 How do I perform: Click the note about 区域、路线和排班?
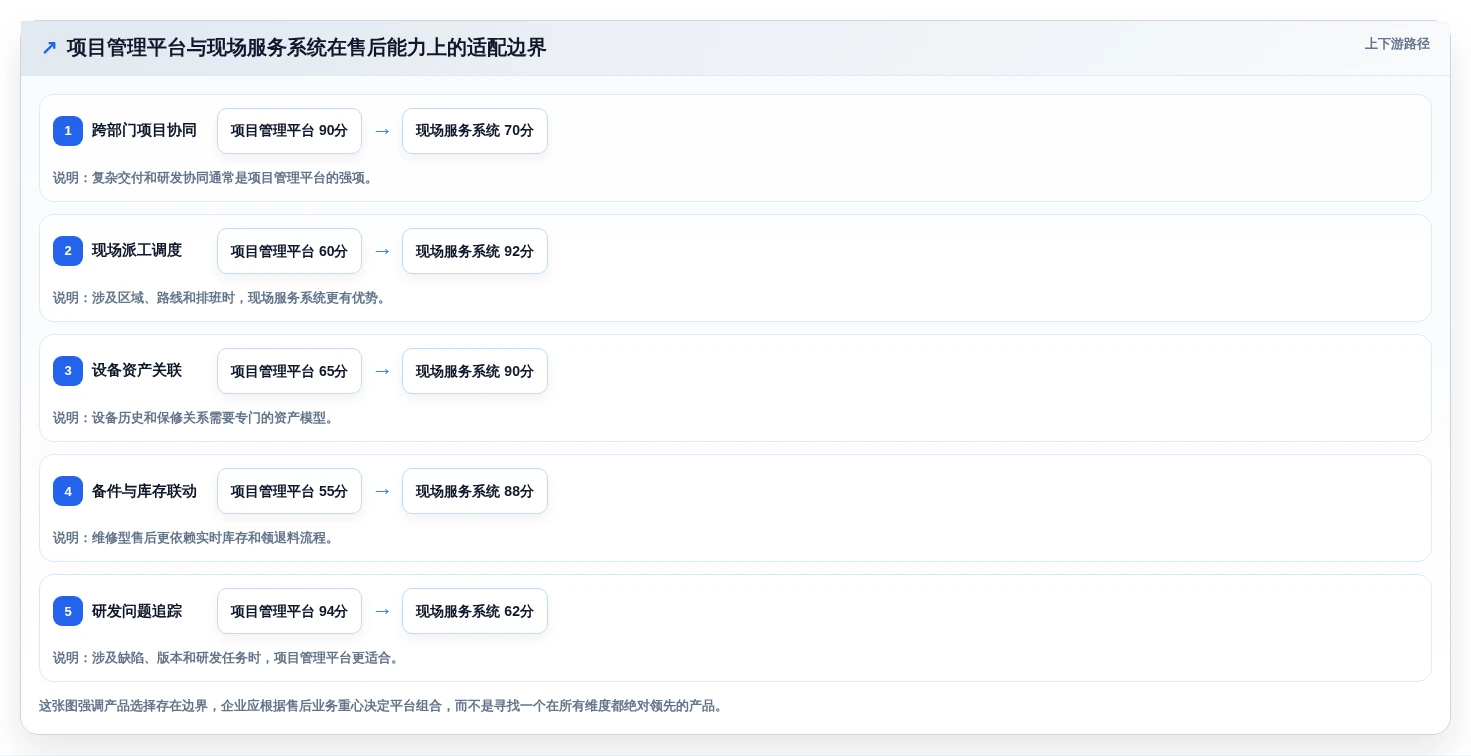pyautogui.click(x=220, y=298)
